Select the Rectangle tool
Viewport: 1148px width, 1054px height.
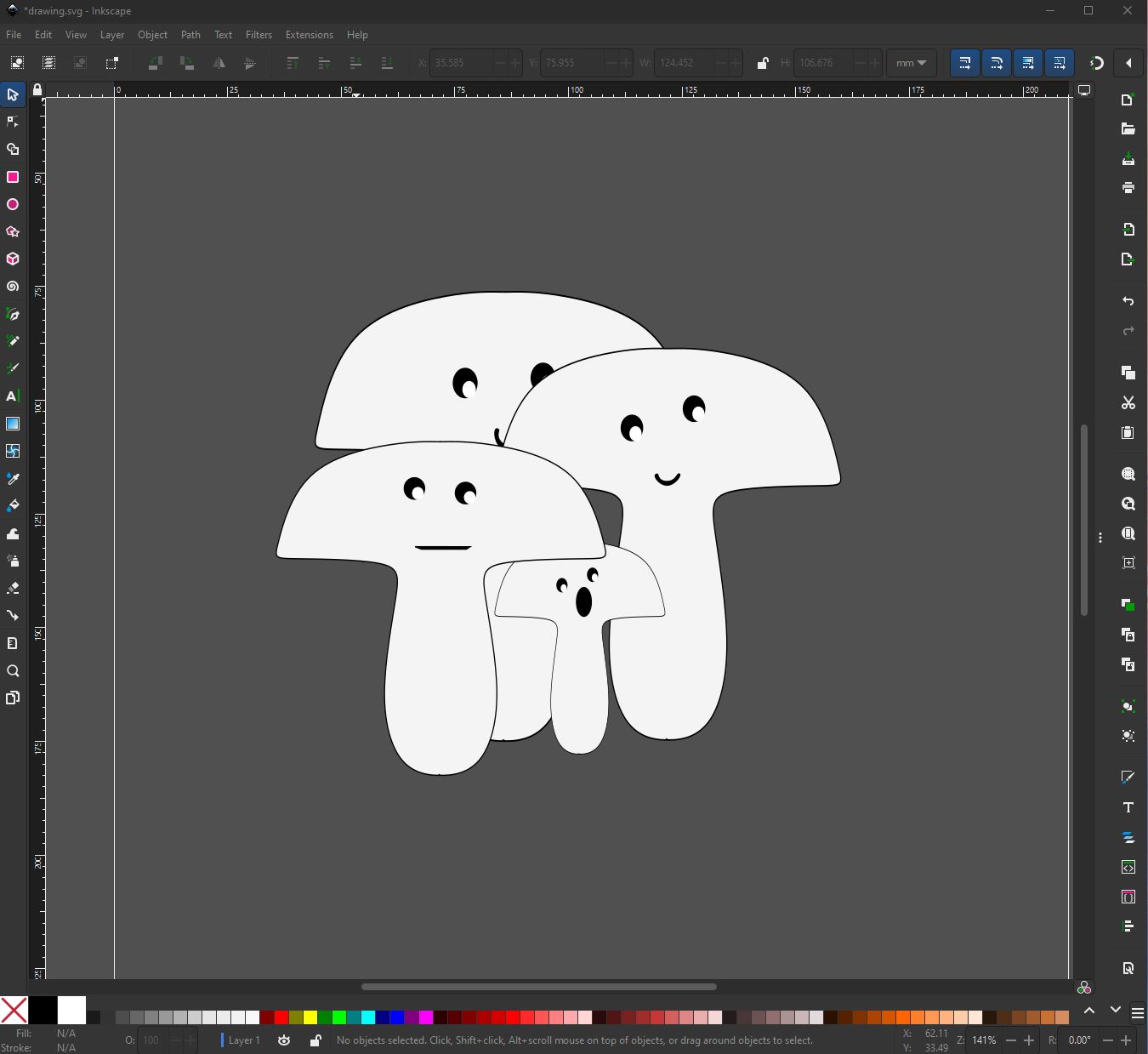tap(13, 177)
